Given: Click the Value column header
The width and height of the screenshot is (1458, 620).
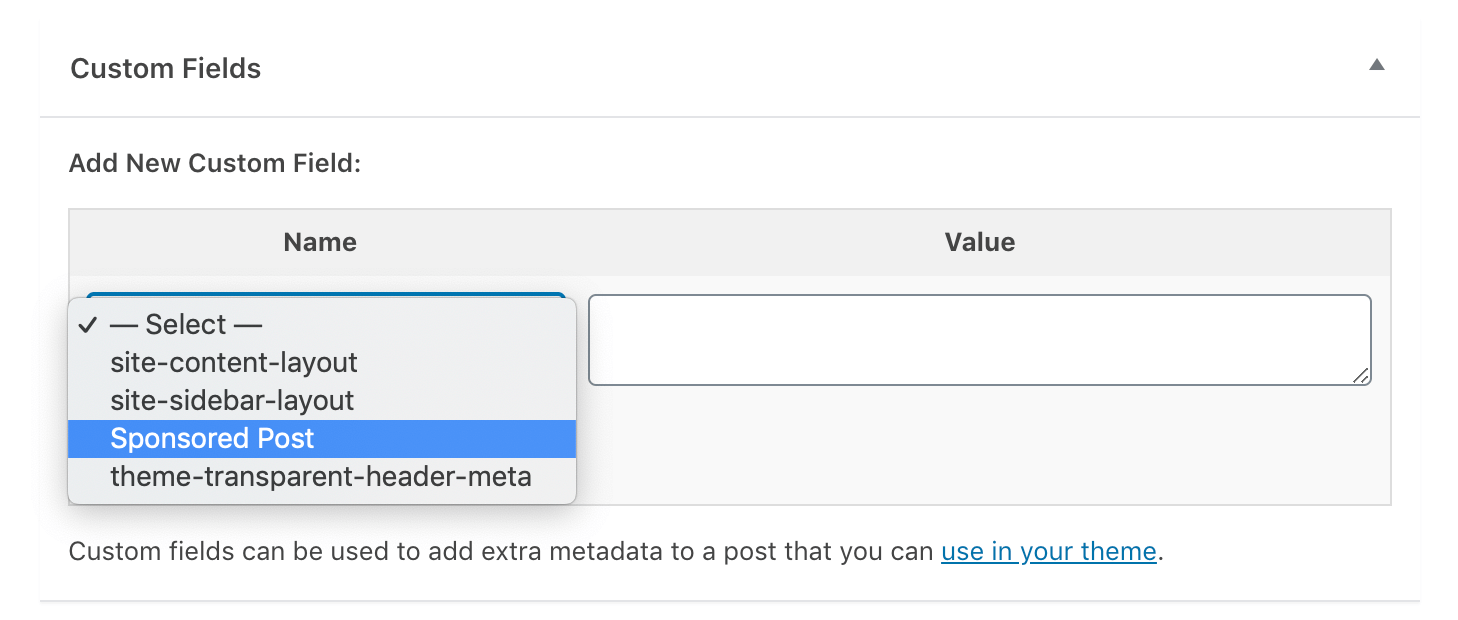Looking at the screenshot, I should click(x=979, y=242).
